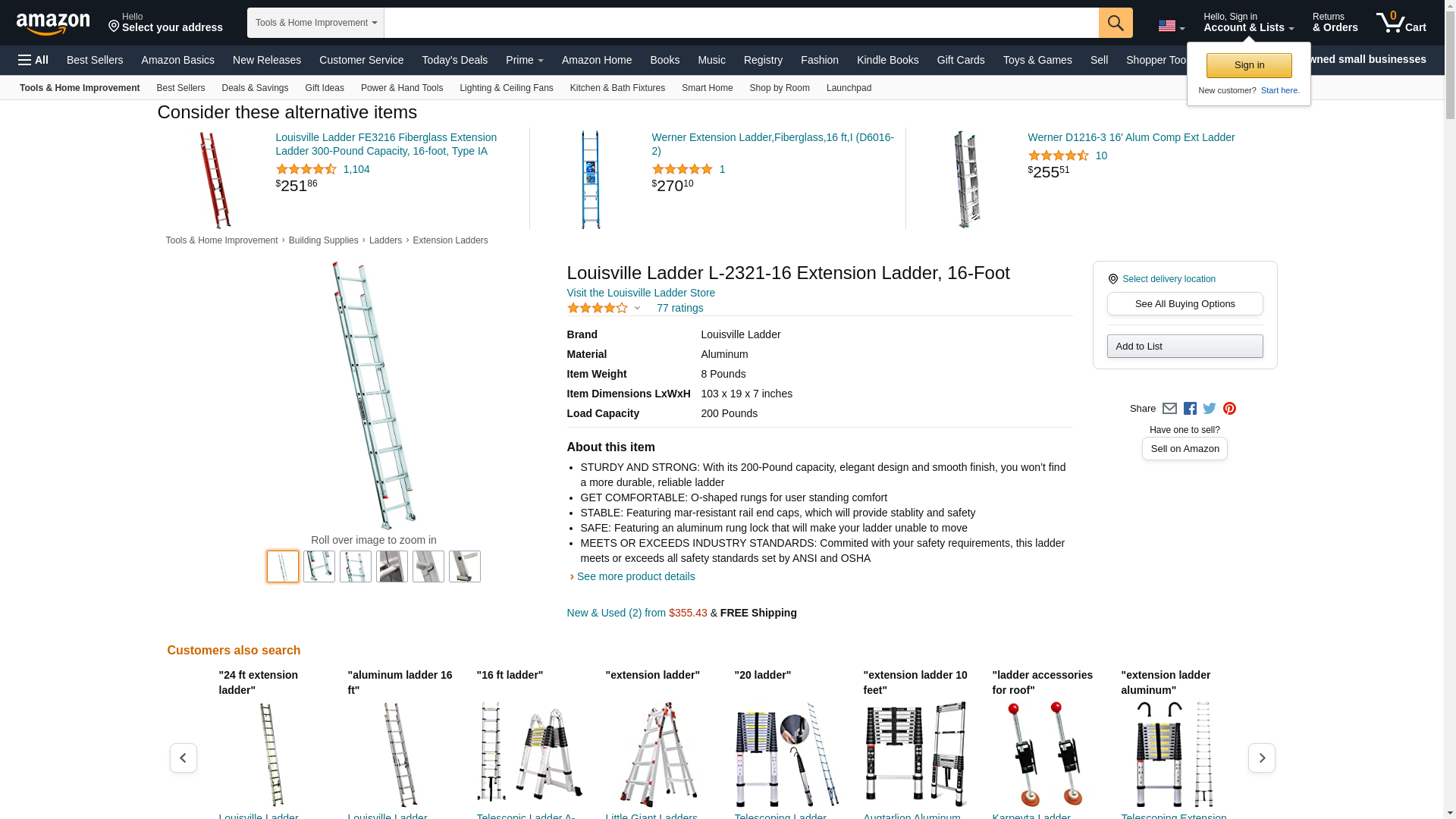Select Today's Deals in the navigation bar
Screen dimensions: 1456x819
455,60
